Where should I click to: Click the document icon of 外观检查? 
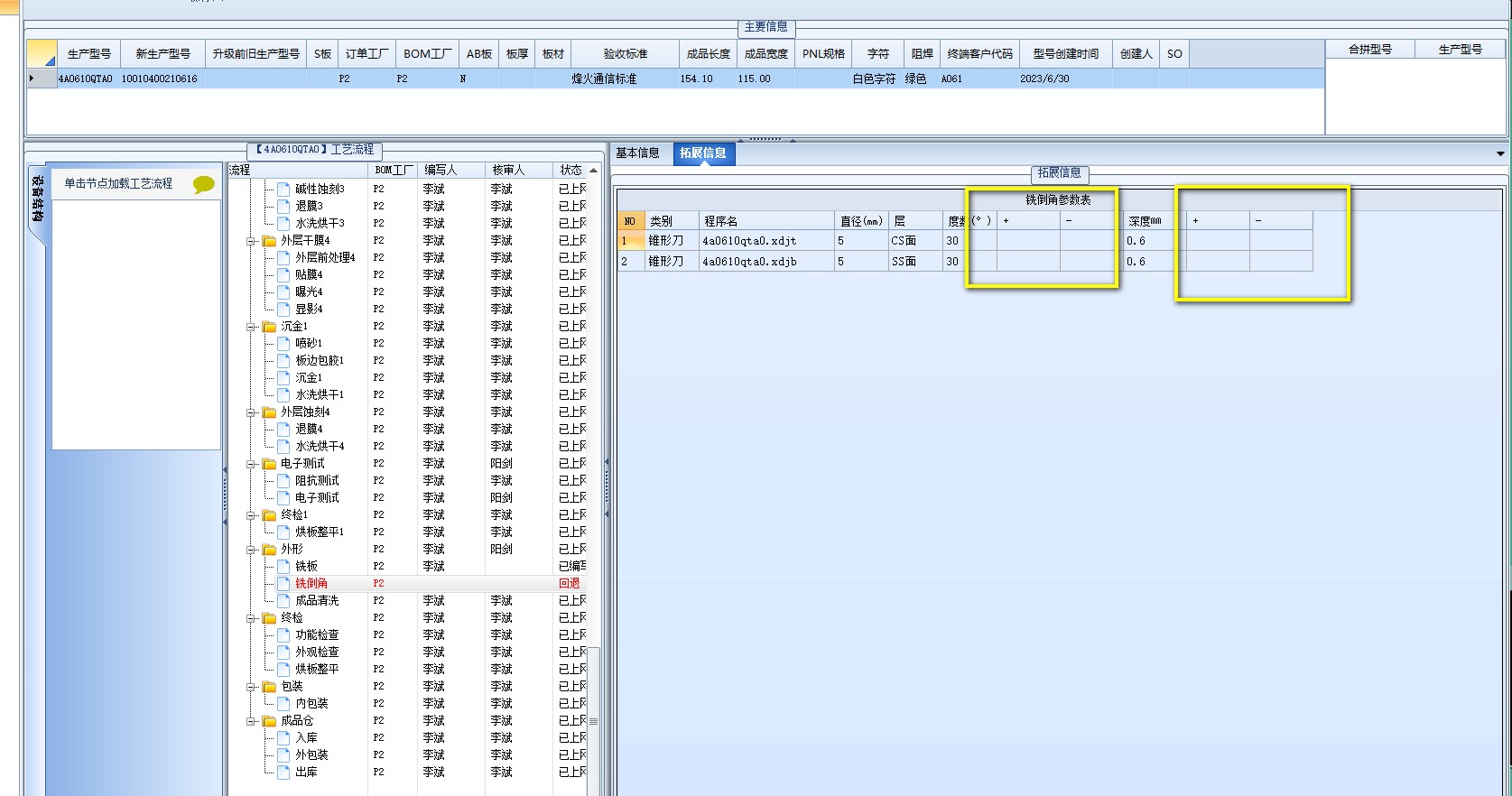[283, 652]
